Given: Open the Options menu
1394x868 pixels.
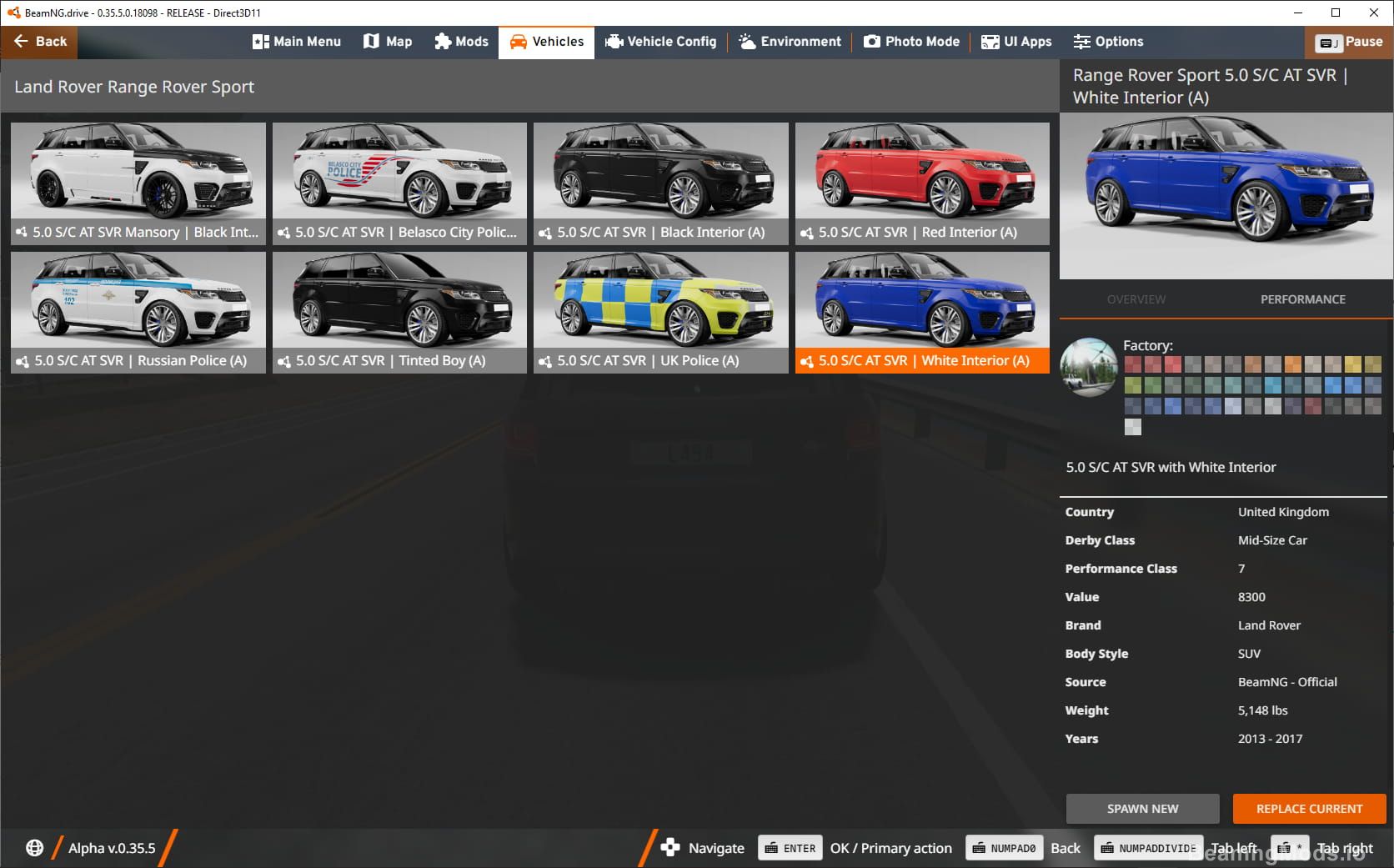Looking at the screenshot, I should coord(1108,42).
